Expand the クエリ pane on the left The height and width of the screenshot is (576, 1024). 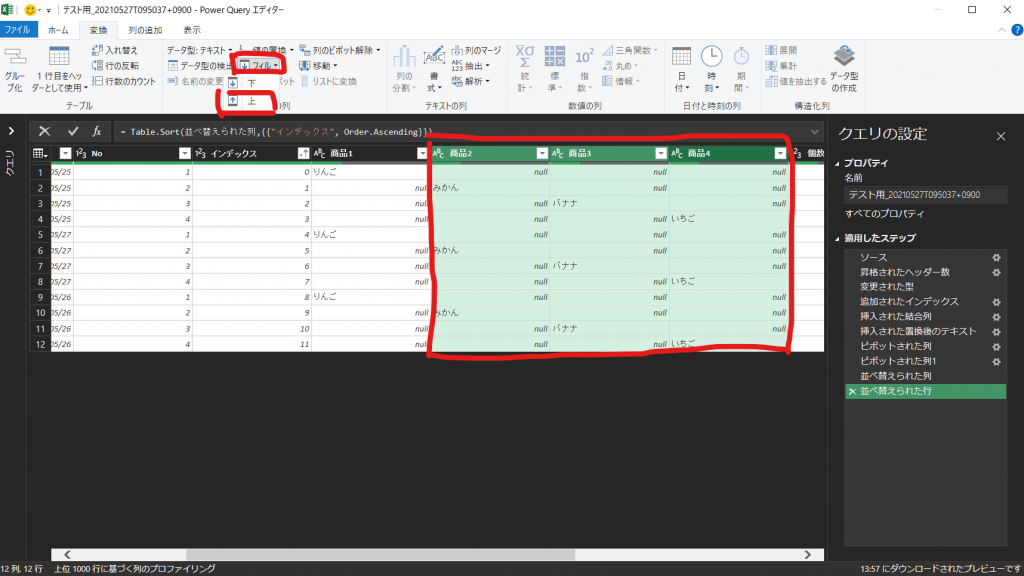[x=12, y=131]
